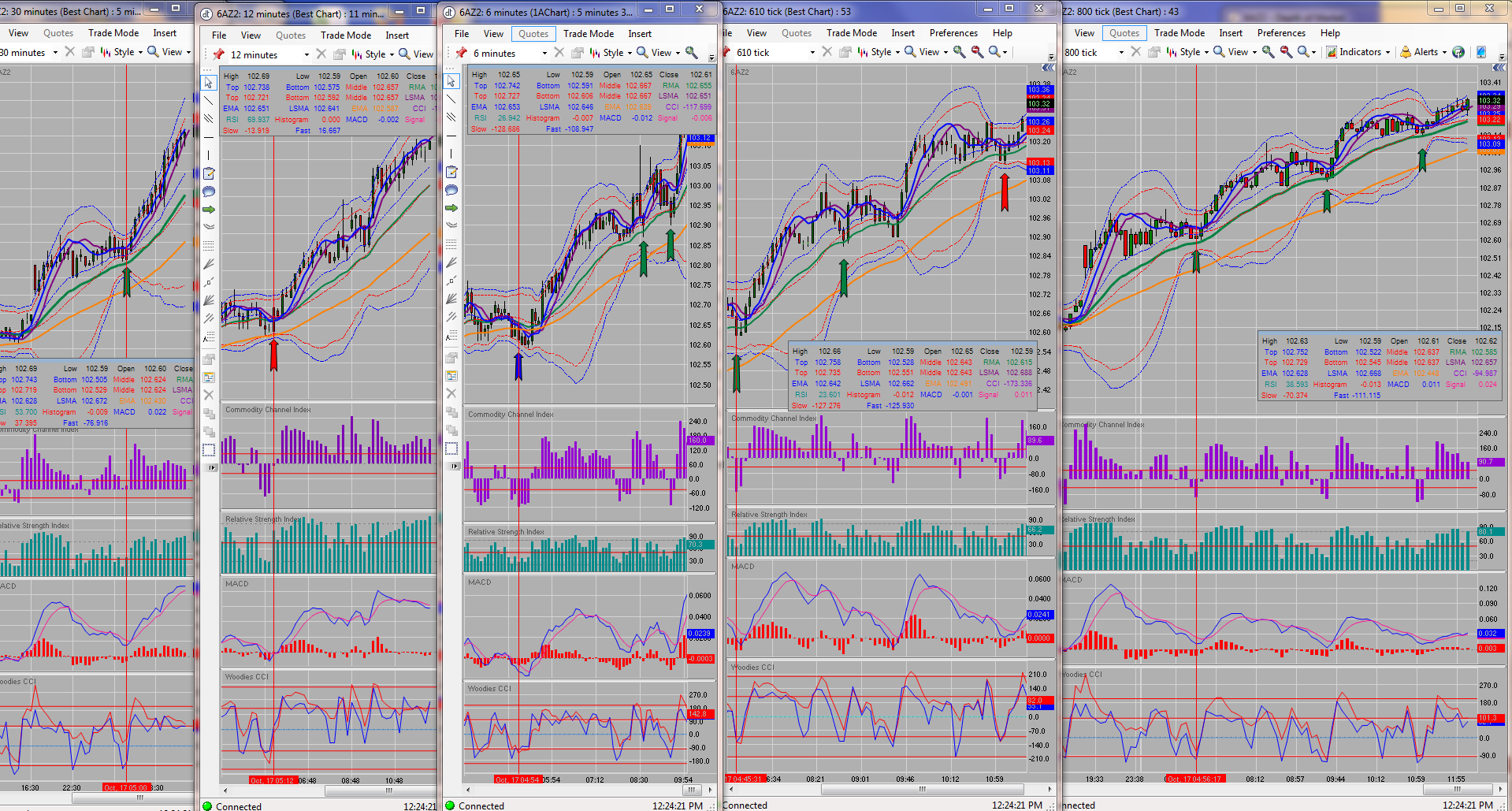The width and height of the screenshot is (1512, 811).
Task: Open View dropdown in 800 tick toolbar
Action: [x=1235, y=52]
